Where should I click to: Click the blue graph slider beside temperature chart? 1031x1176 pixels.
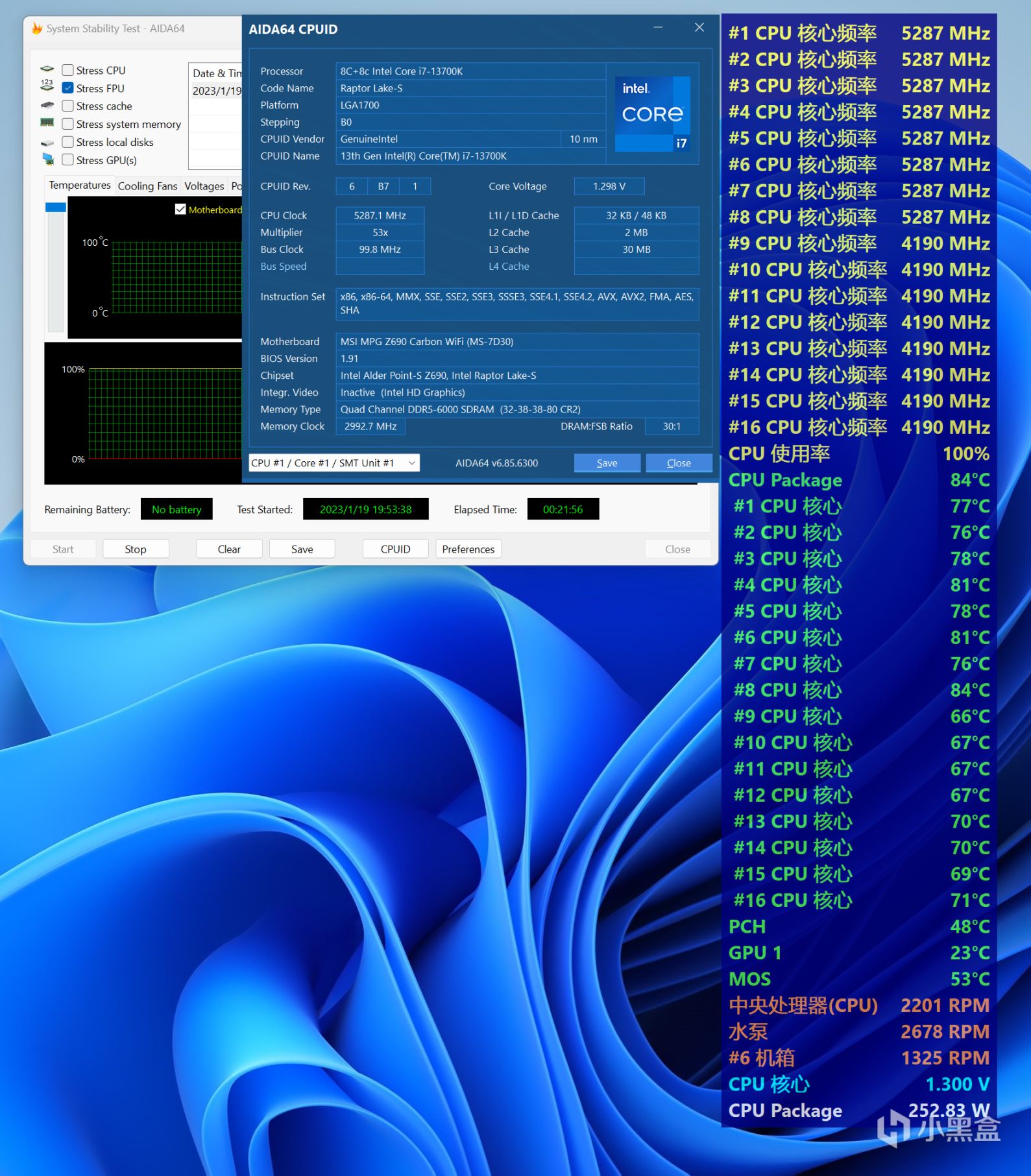coord(56,208)
